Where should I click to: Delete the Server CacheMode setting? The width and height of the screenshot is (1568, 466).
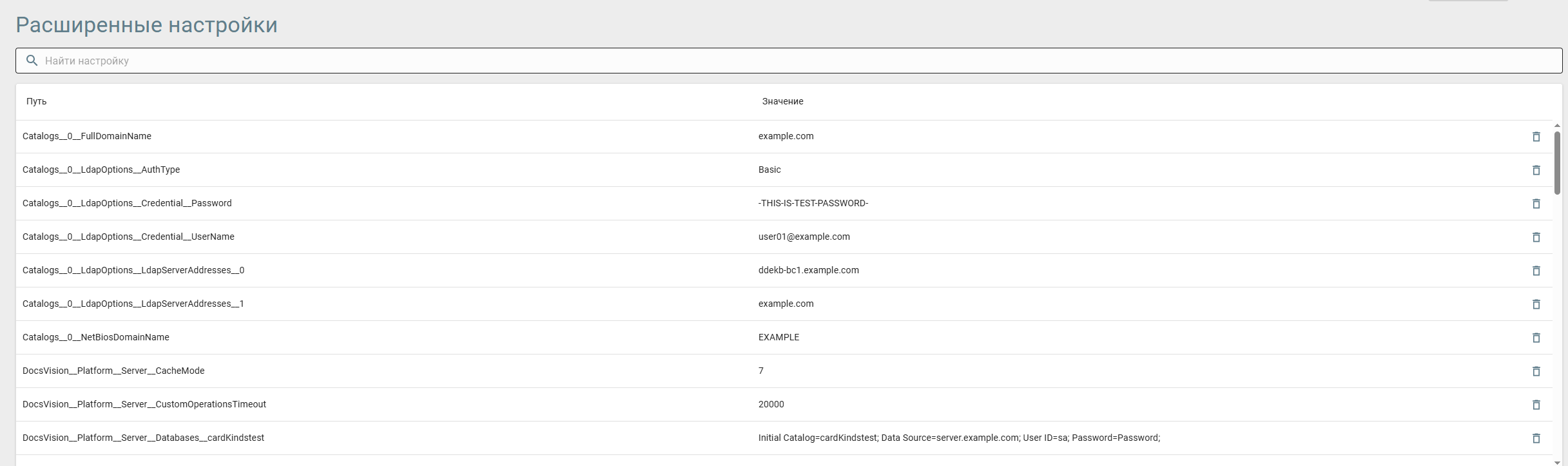(1536, 371)
